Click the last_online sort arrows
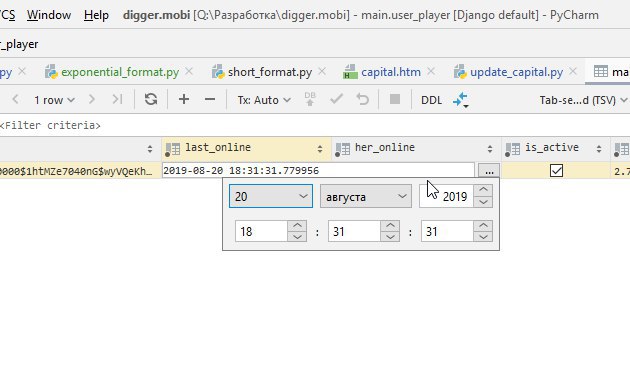 (320, 149)
